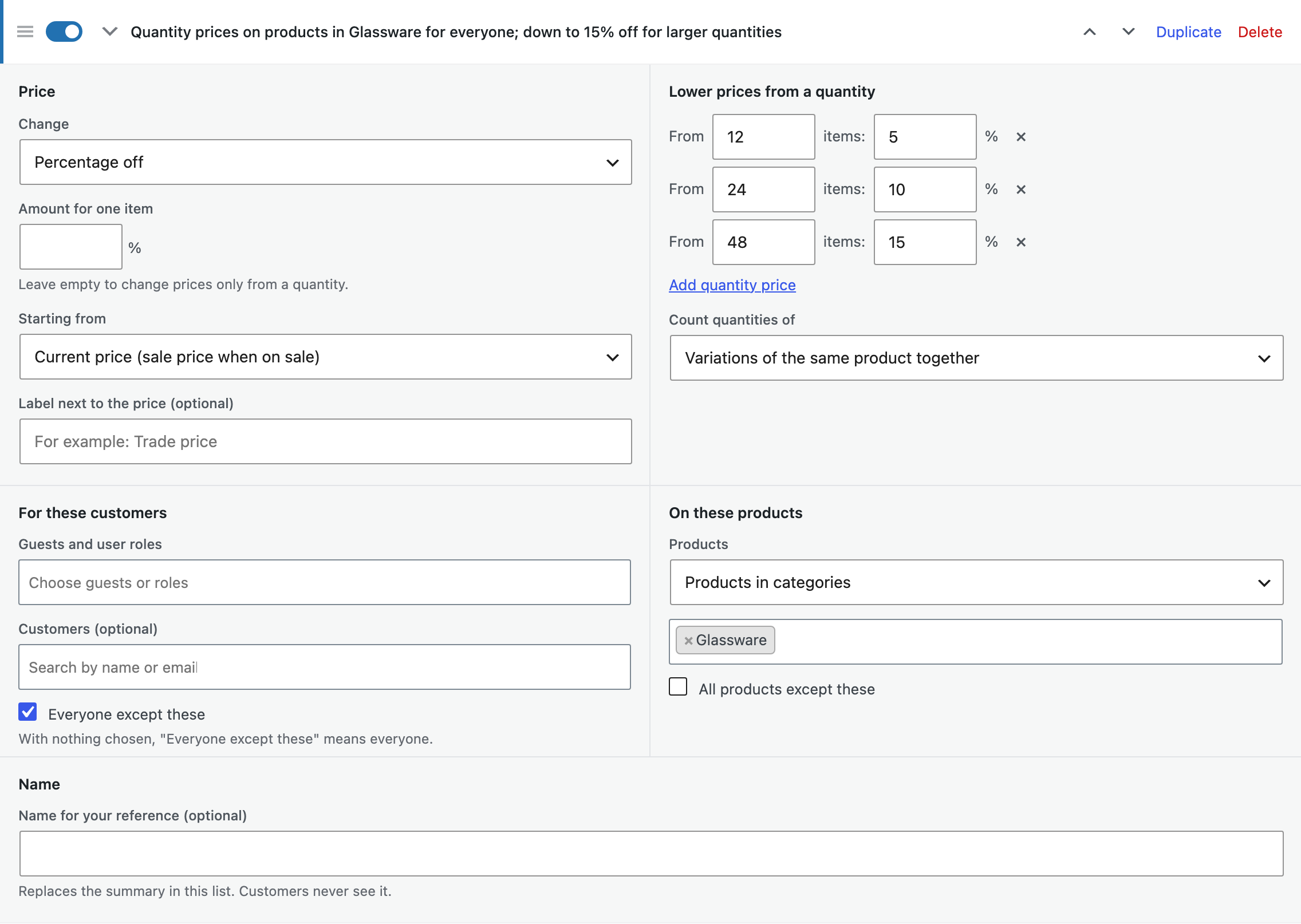Remove the From 48 items quantity row
Image resolution: width=1301 pixels, height=924 pixels.
[x=1020, y=242]
